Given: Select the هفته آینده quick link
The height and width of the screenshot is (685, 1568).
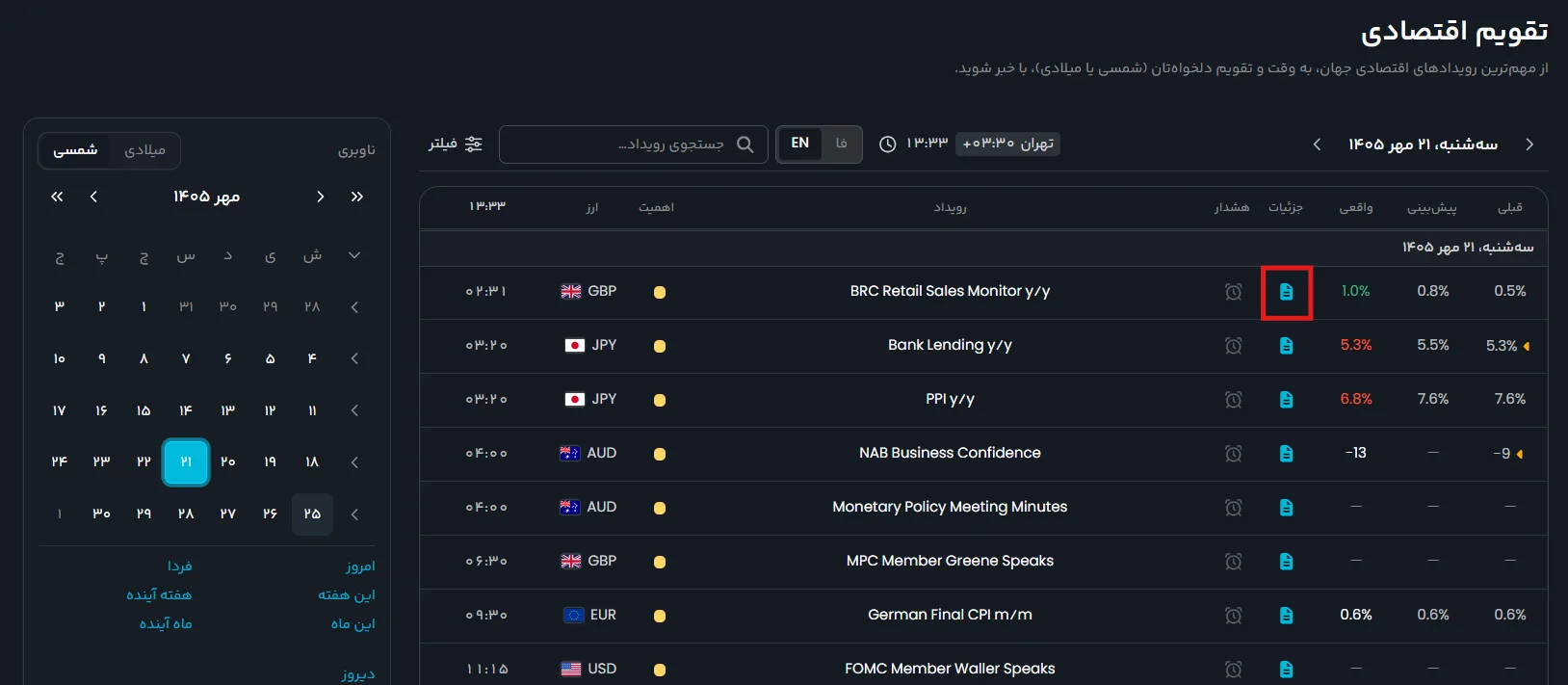Looking at the screenshot, I should click(x=159, y=595).
